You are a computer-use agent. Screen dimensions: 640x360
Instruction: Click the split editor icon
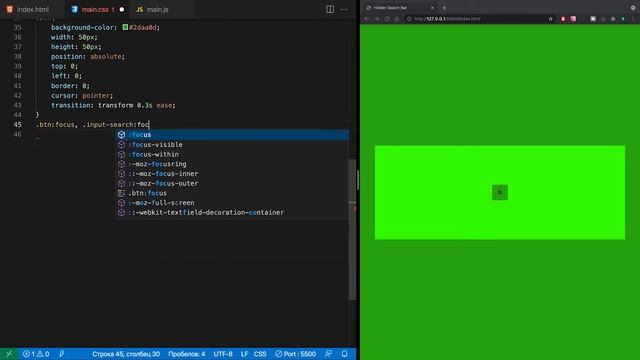pyautogui.click(x=330, y=9)
